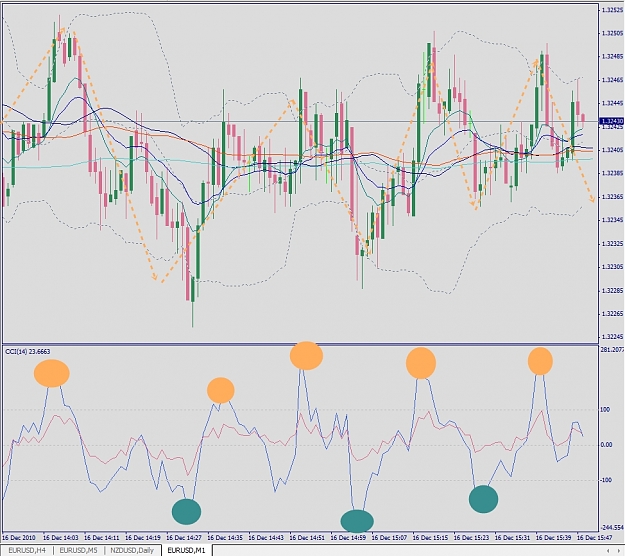This screenshot has width=625, height=556.
Task: Click the 16 Dec 14:59 time label
Action: 348,538
